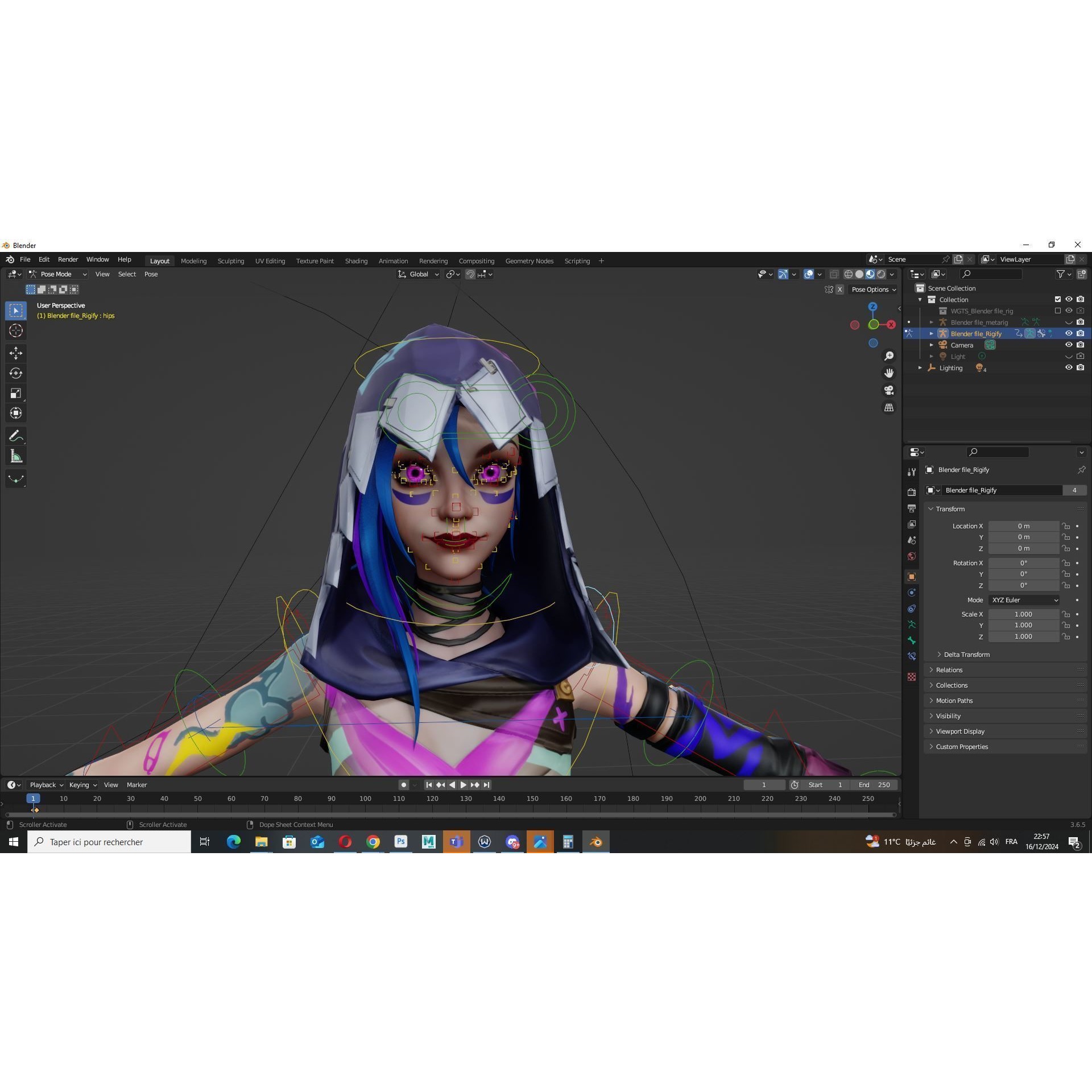Select the Annotate pencil tool
The image size is (1092, 1092).
(x=16, y=436)
